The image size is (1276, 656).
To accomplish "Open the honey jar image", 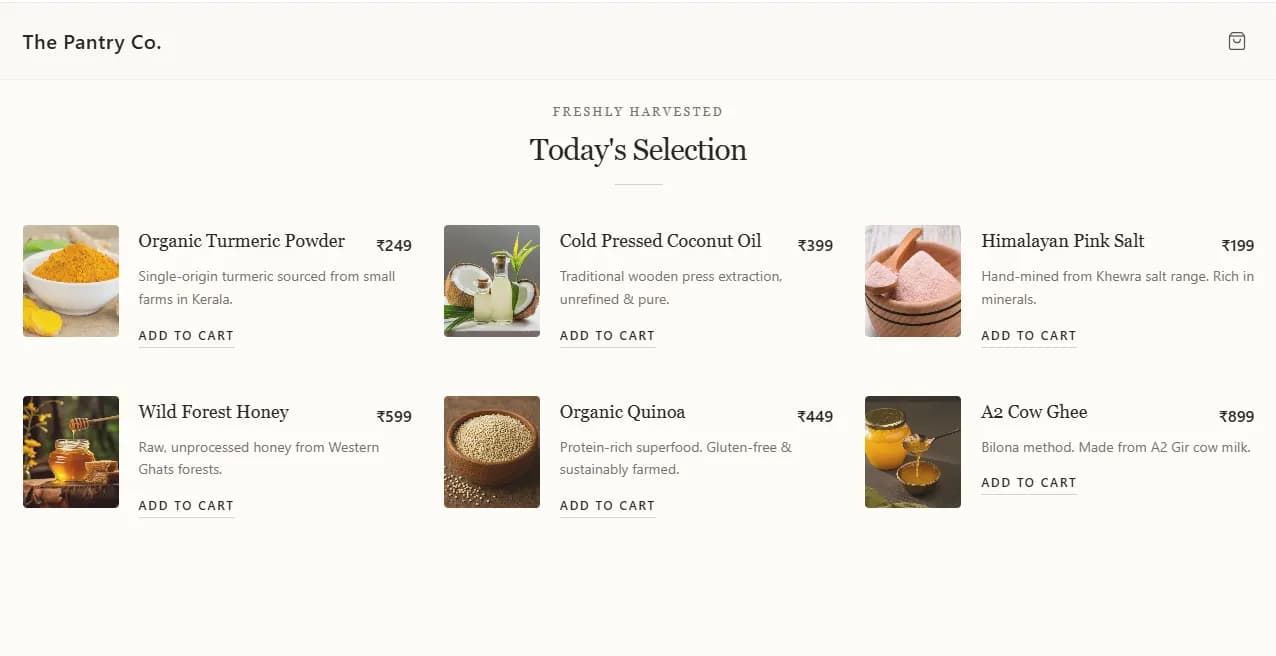I will 71,452.
